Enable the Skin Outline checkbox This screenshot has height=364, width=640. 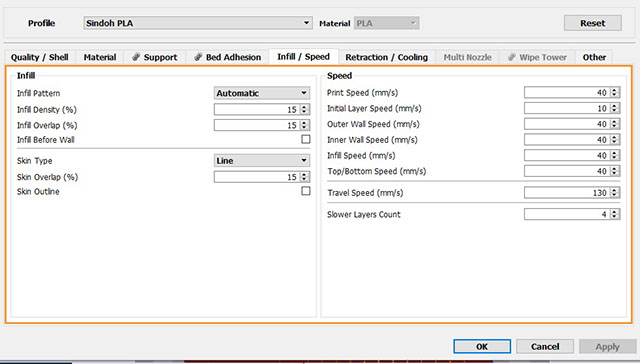305,191
